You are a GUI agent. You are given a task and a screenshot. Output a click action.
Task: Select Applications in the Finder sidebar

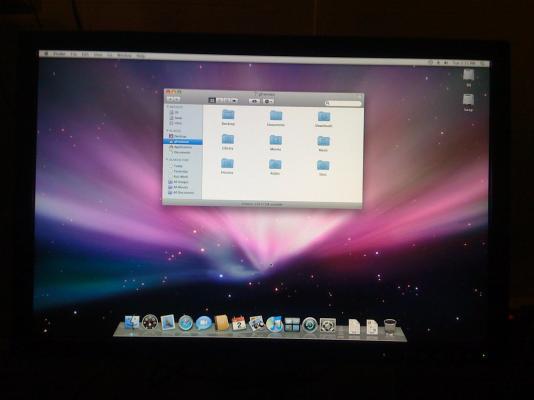(183, 147)
